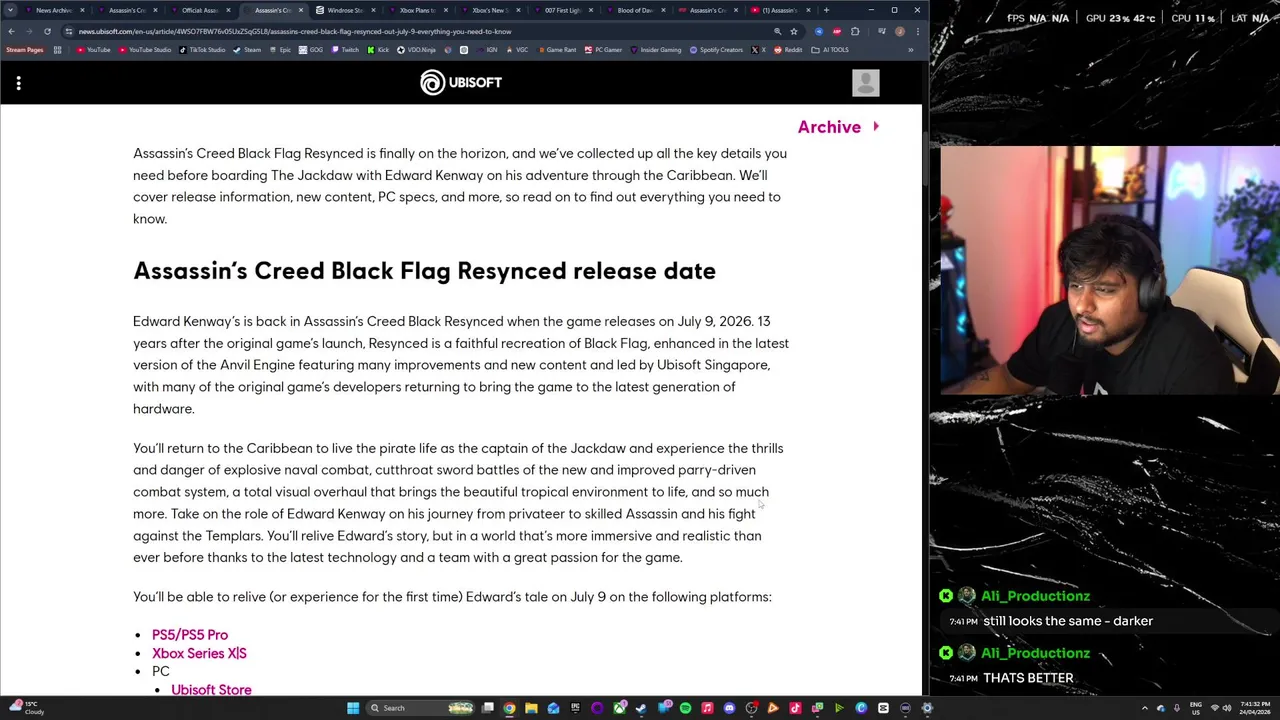
Task: Open the Chrome profile avatar
Action: coord(900,31)
